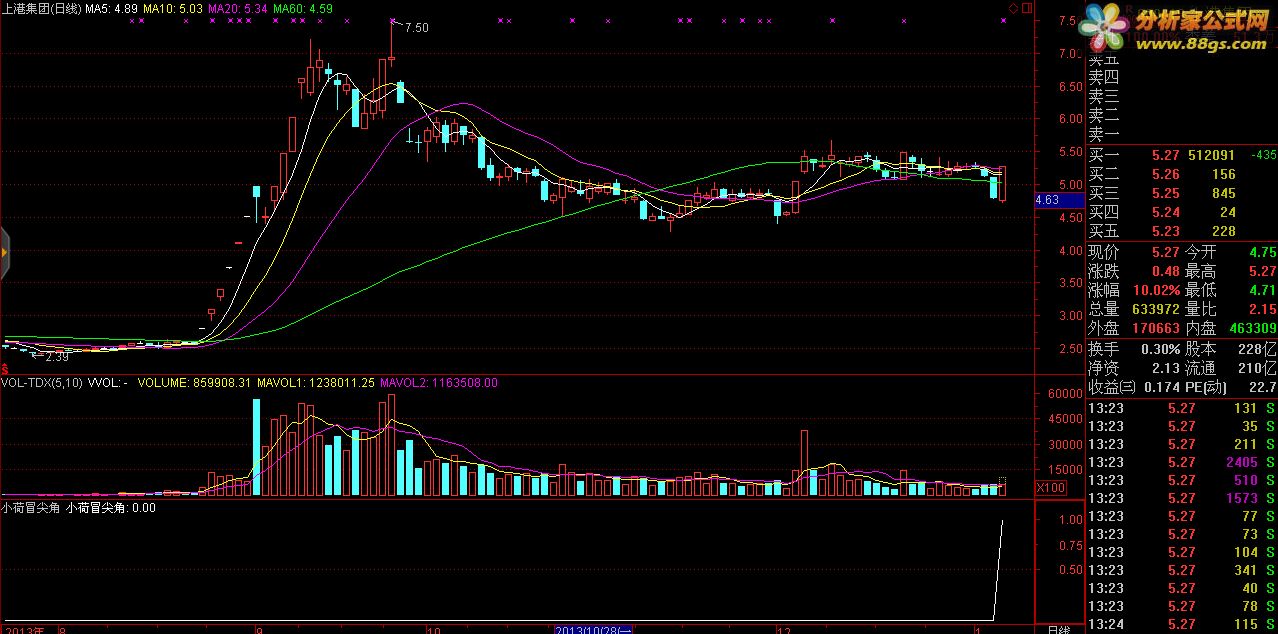Select the 买三 bid row at 5.25
This screenshot has width=1278, height=634.
(x=1182, y=193)
